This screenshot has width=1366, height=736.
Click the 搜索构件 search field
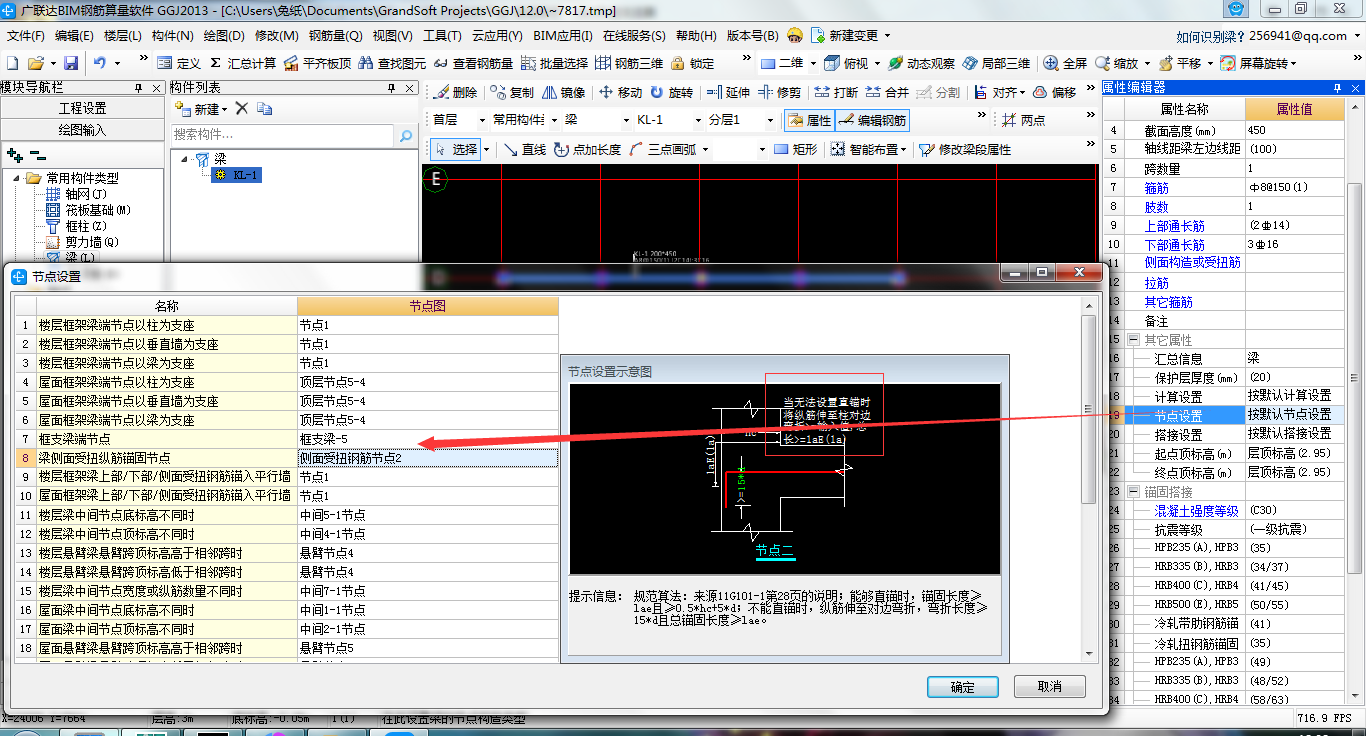[x=283, y=134]
